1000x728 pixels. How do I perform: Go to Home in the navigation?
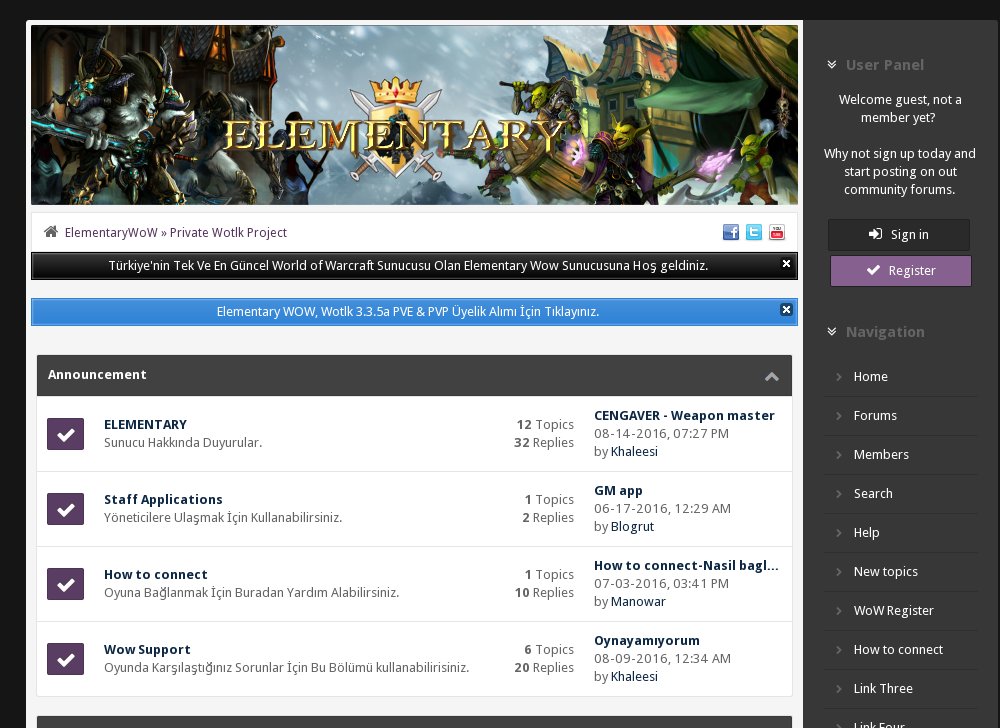pyautogui.click(x=871, y=377)
